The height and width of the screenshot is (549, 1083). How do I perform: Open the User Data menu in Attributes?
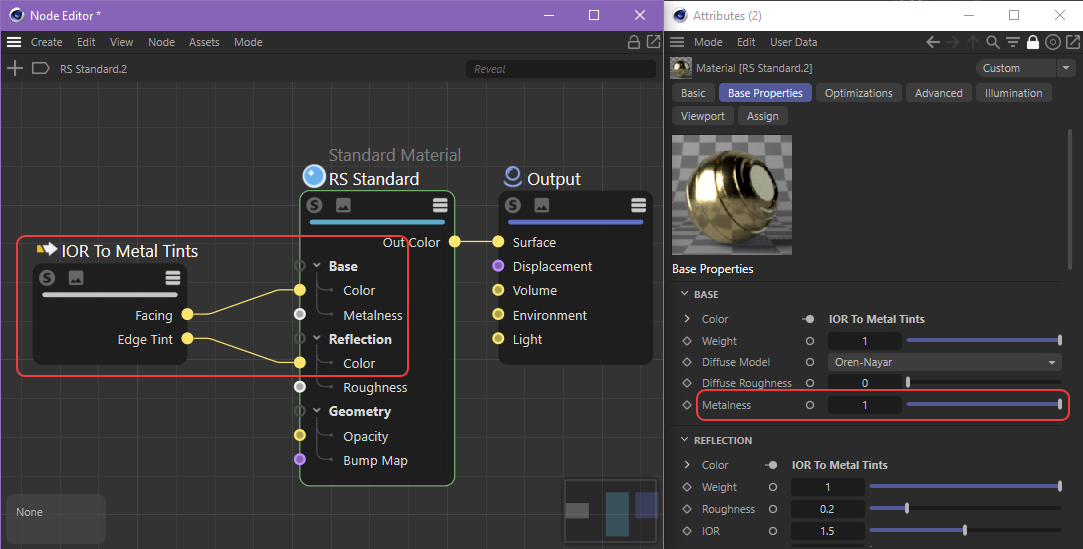tap(794, 42)
